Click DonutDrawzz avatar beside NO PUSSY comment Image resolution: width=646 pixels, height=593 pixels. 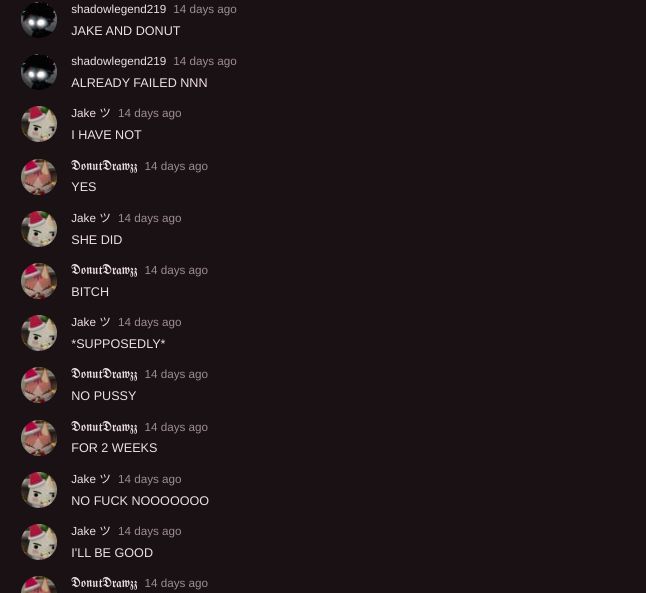point(39,385)
